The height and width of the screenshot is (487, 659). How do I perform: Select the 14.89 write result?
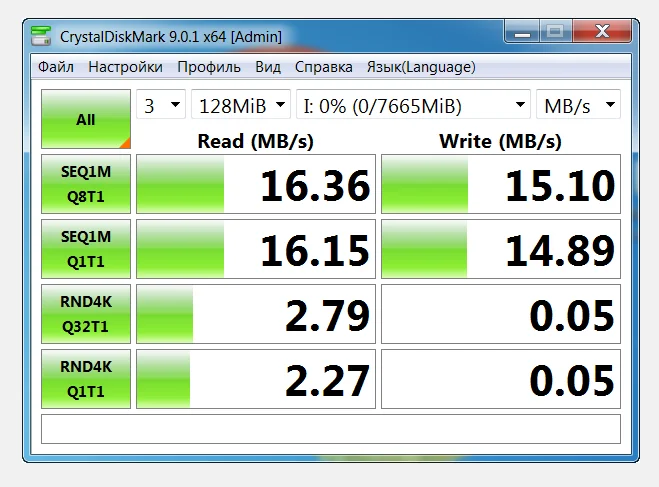click(501, 249)
